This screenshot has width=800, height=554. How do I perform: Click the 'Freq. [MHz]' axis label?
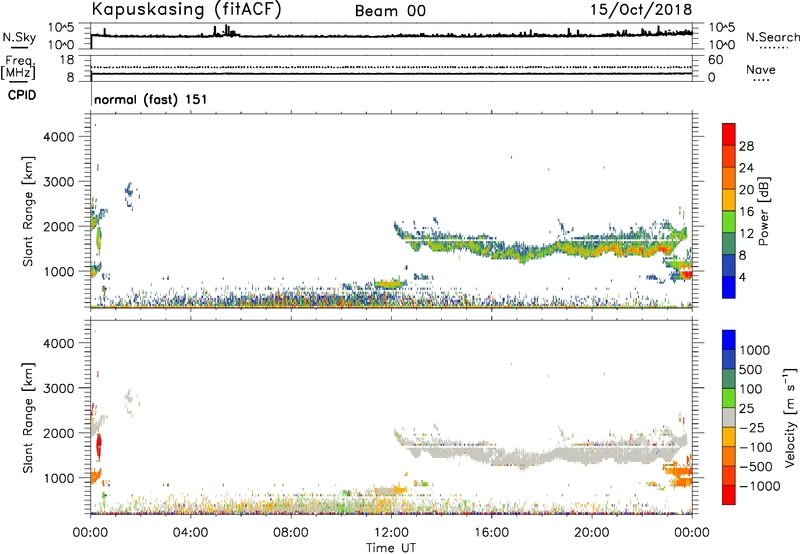pyautogui.click(x=18, y=68)
